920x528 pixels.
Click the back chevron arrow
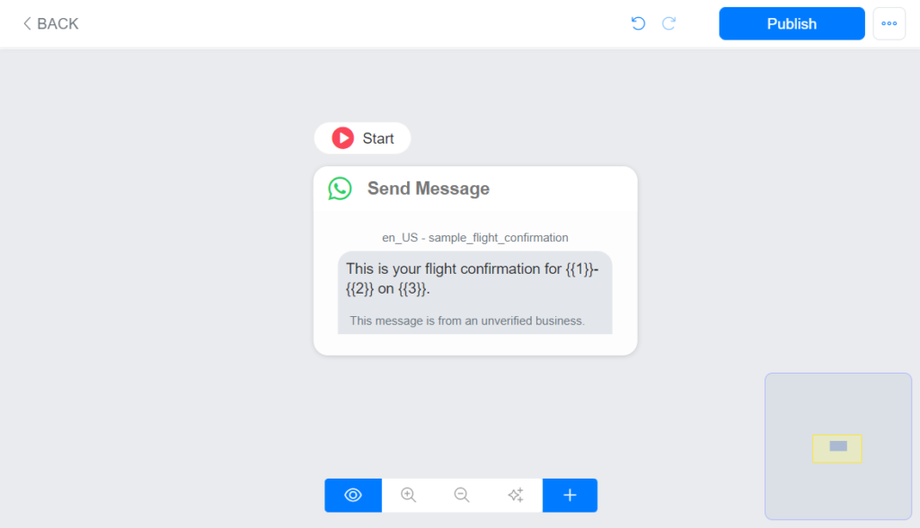tap(26, 23)
